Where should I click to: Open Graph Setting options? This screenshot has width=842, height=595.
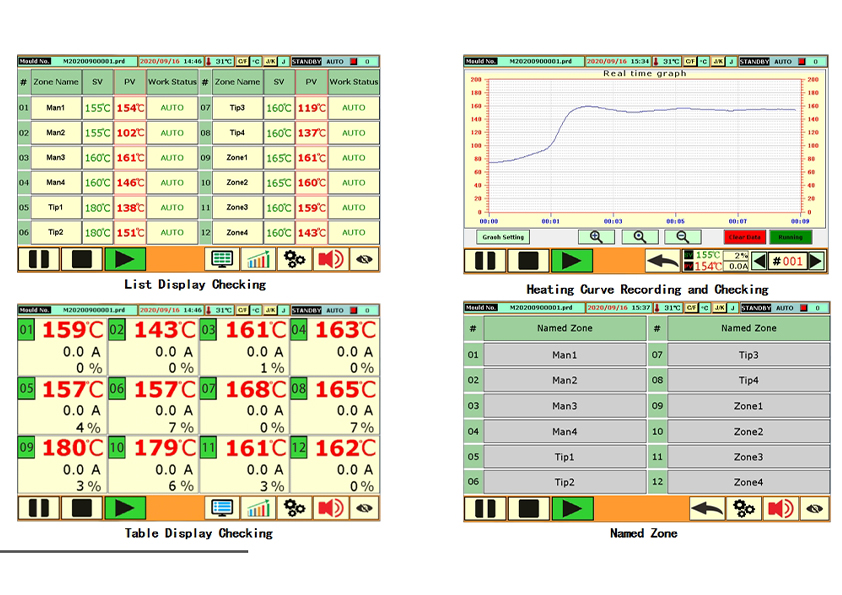[x=504, y=237]
